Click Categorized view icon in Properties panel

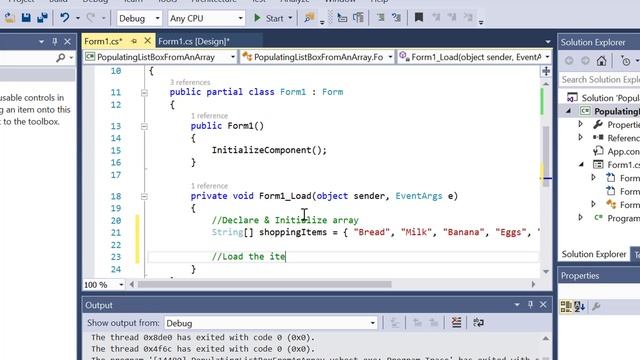566,306
